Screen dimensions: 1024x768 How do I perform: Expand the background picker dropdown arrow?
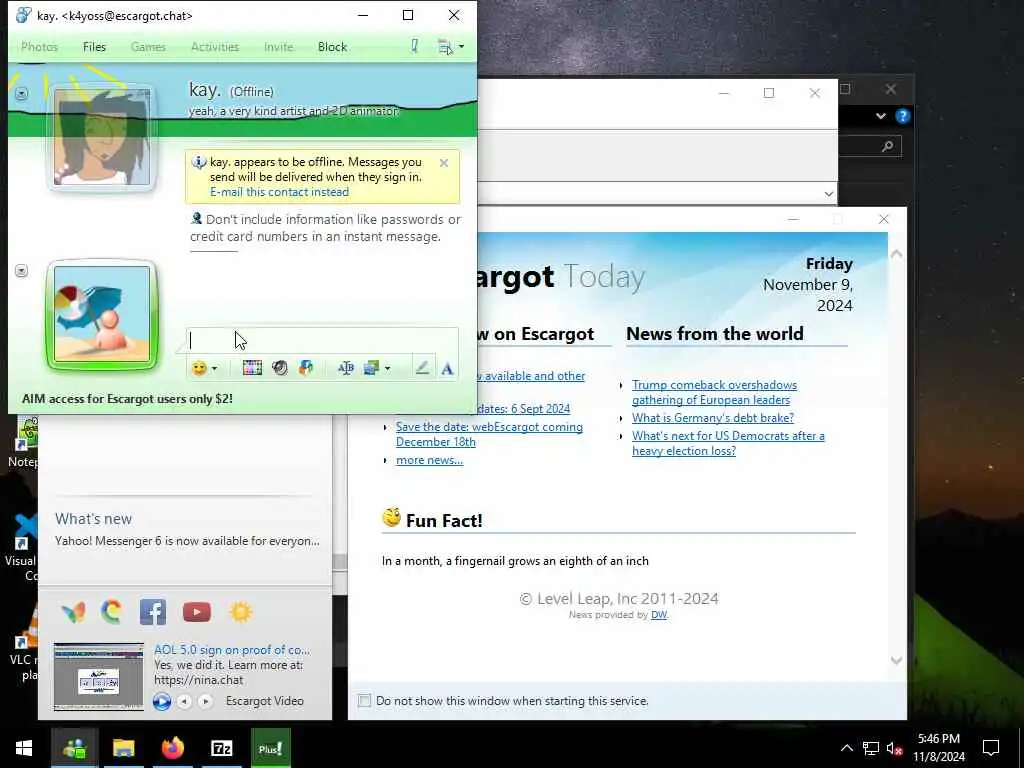click(x=387, y=369)
